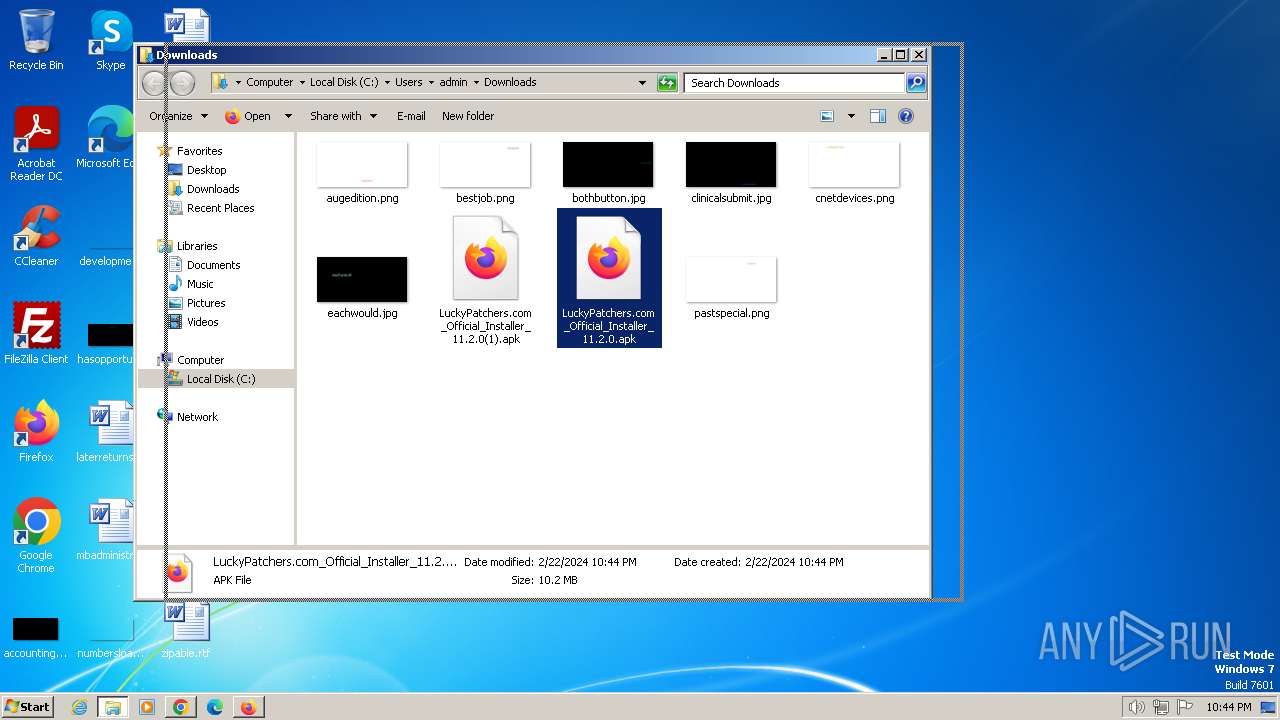Image resolution: width=1280 pixels, height=720 pixels.
Task: Click the search magnifier button
Action: point(915,83)
